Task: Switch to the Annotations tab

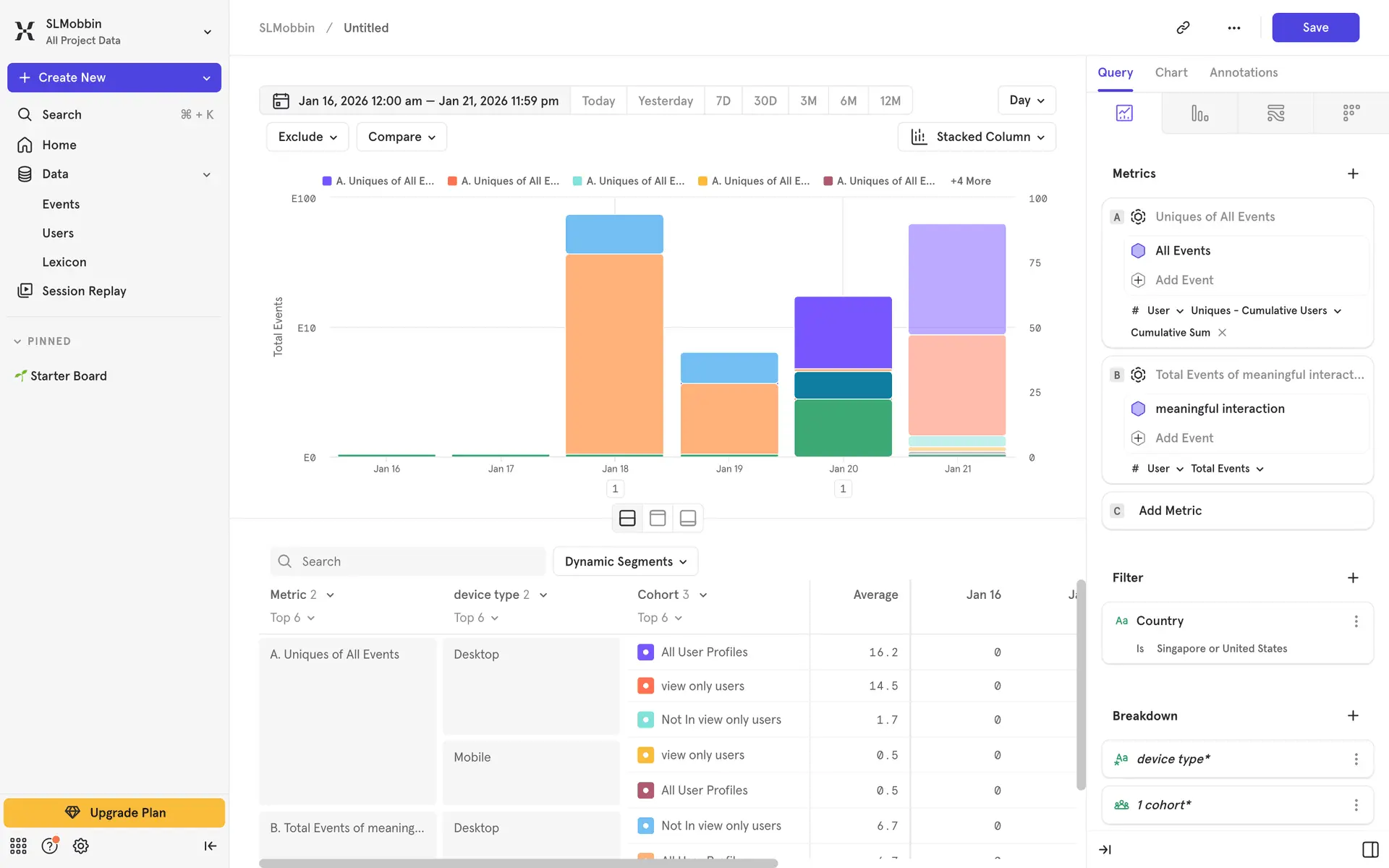Action: tap(1243, 72)
